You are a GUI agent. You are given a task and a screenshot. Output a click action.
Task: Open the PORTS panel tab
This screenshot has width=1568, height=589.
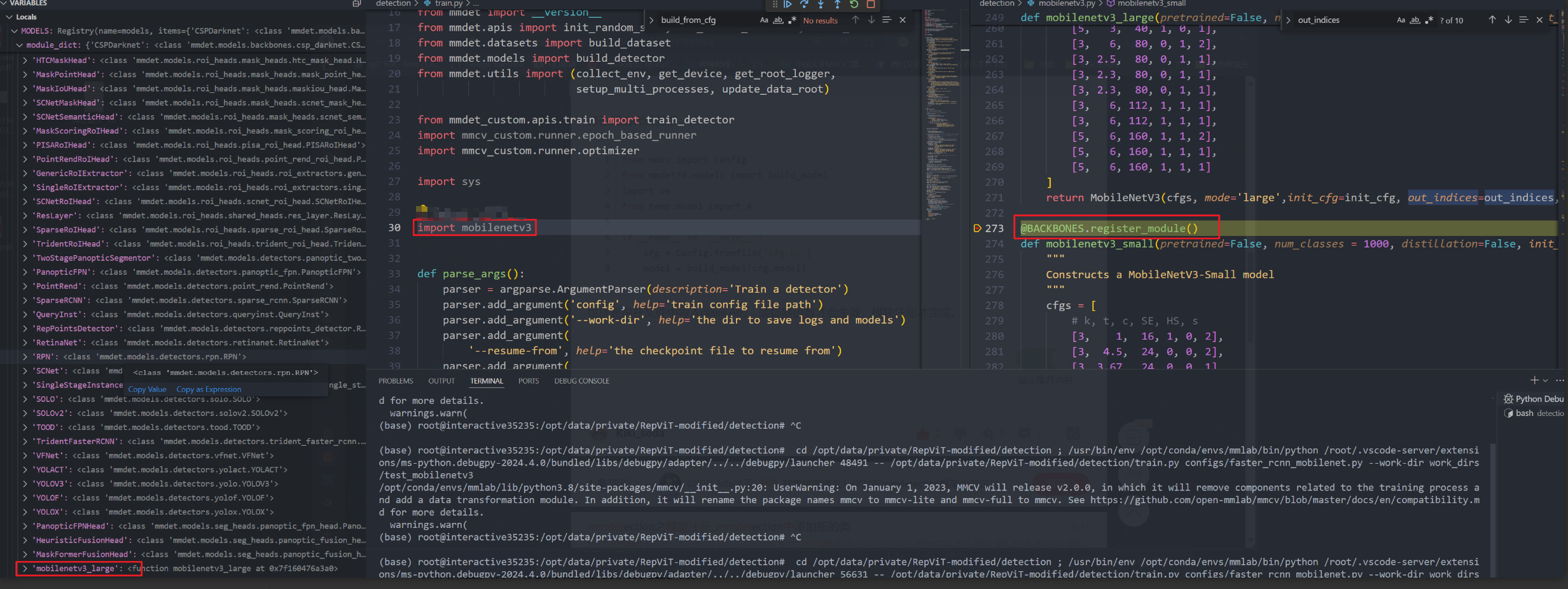pyautogui.click(x=529, y=381)
